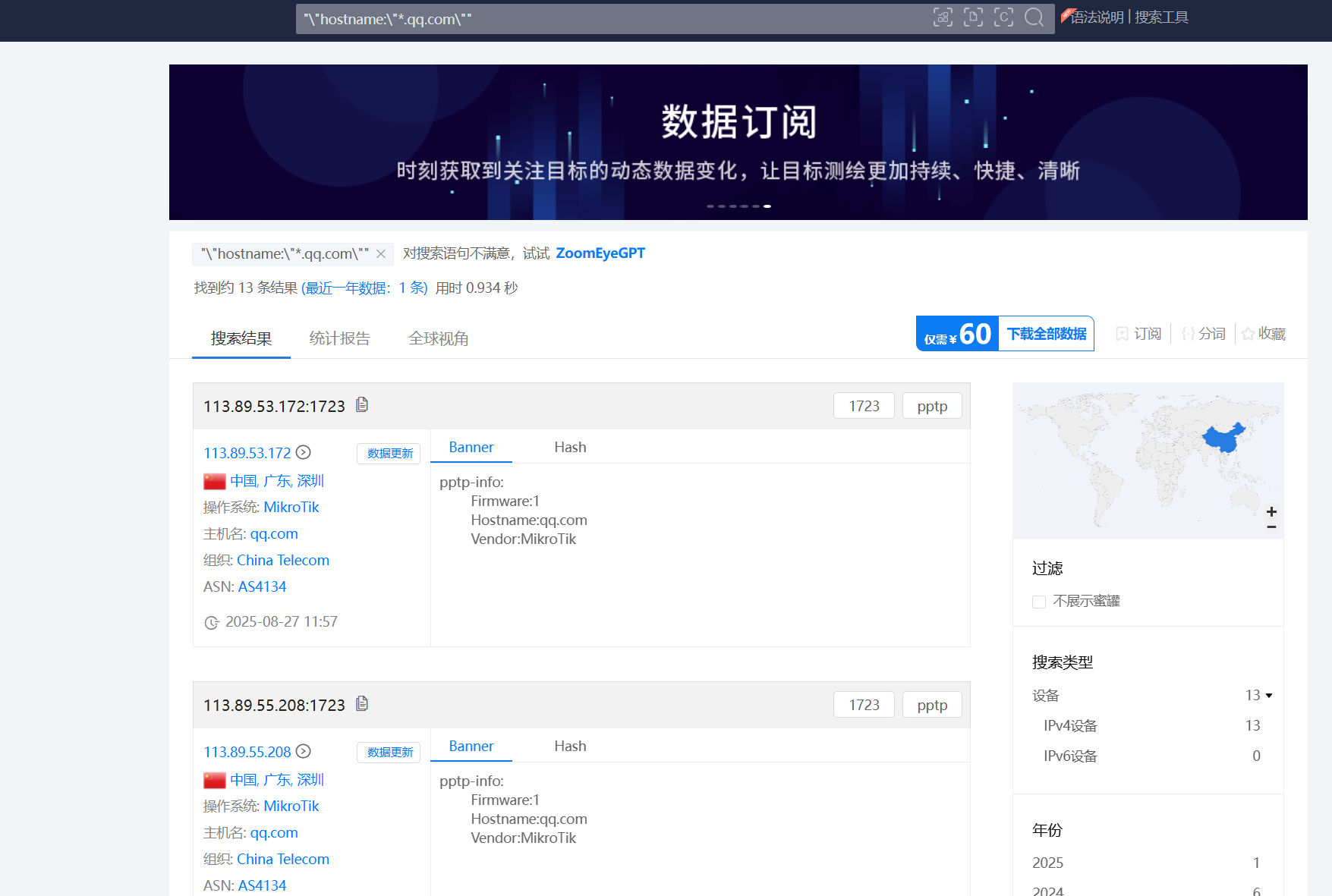Click the magnifier search icon in search bar
The width and height of the screenshot is (1332, 896).
1034,17
